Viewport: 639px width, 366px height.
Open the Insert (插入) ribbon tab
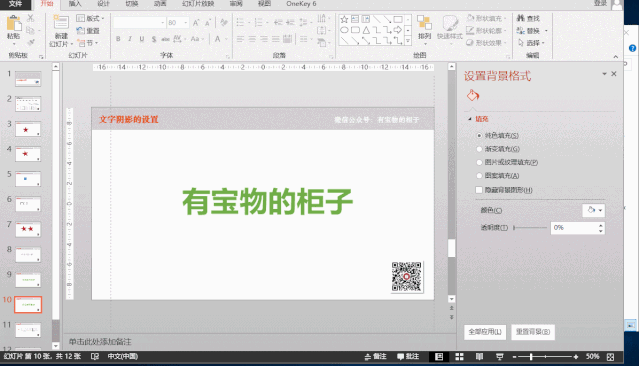click(75, 4)
